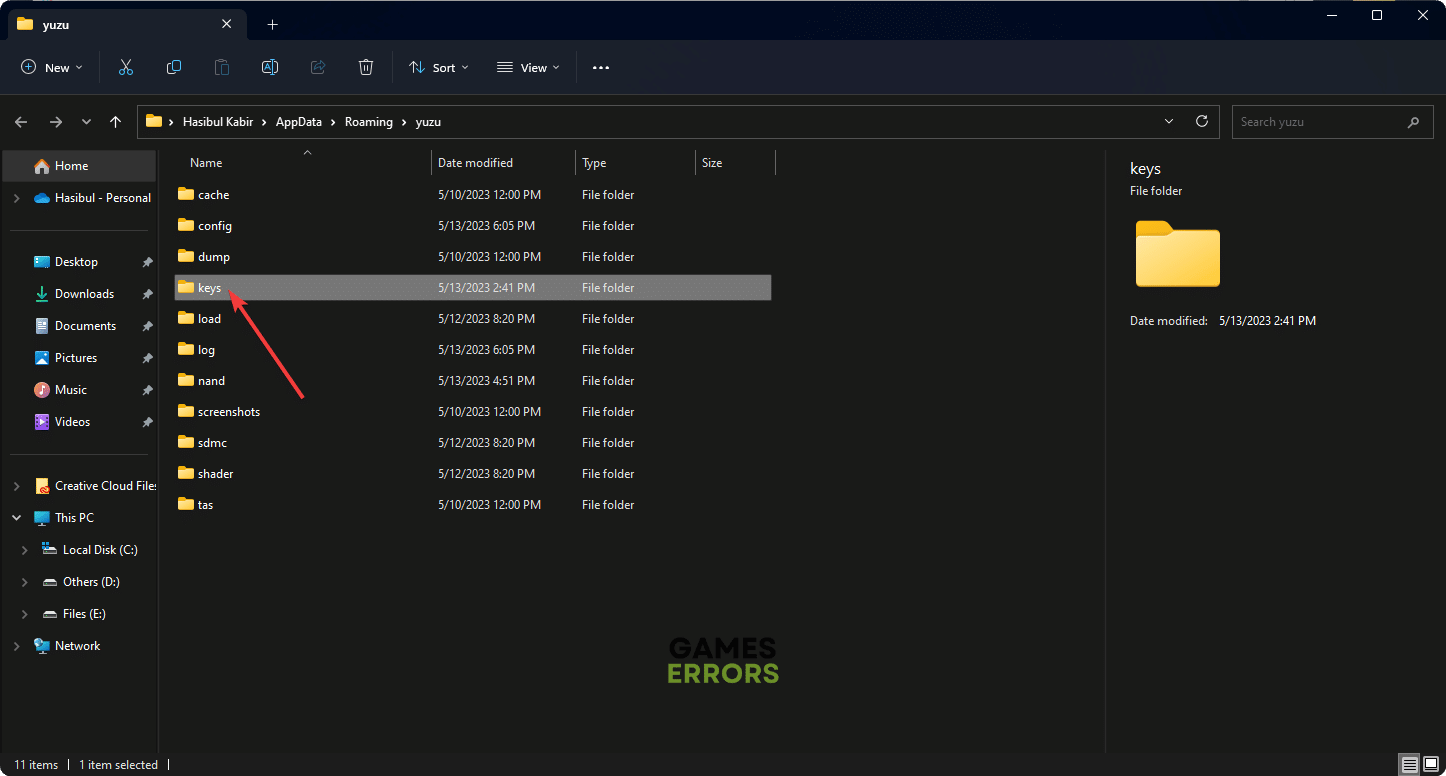Go up one directory level
This screenshot has height=776, width=1446.
116,121
